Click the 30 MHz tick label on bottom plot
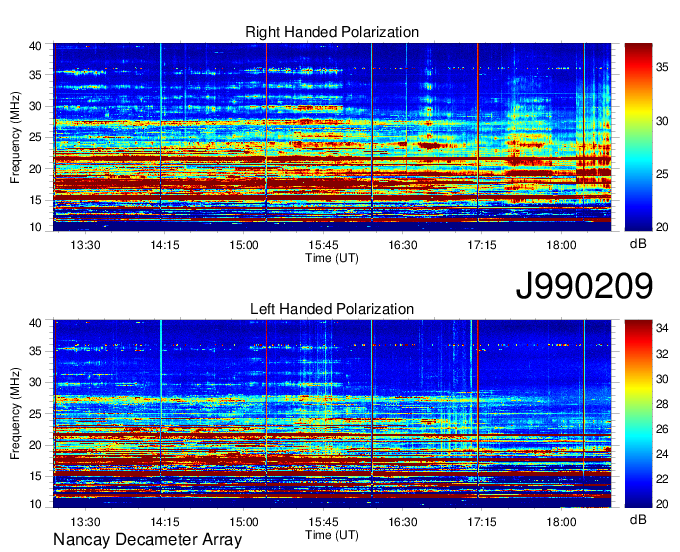 pos(35,382)
